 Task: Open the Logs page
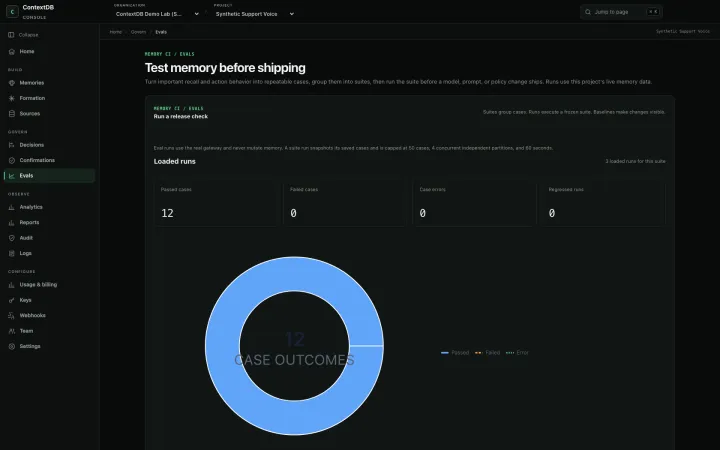pyautogui.click(x=49, y=253)
